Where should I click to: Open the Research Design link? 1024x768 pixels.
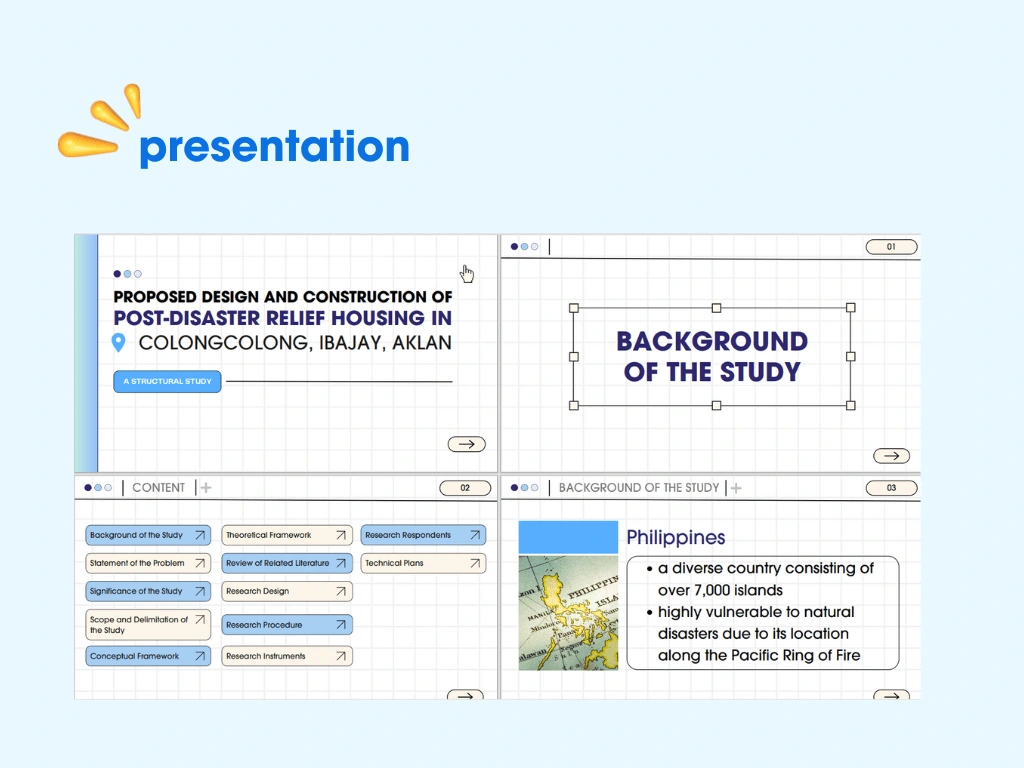(287, 591)
